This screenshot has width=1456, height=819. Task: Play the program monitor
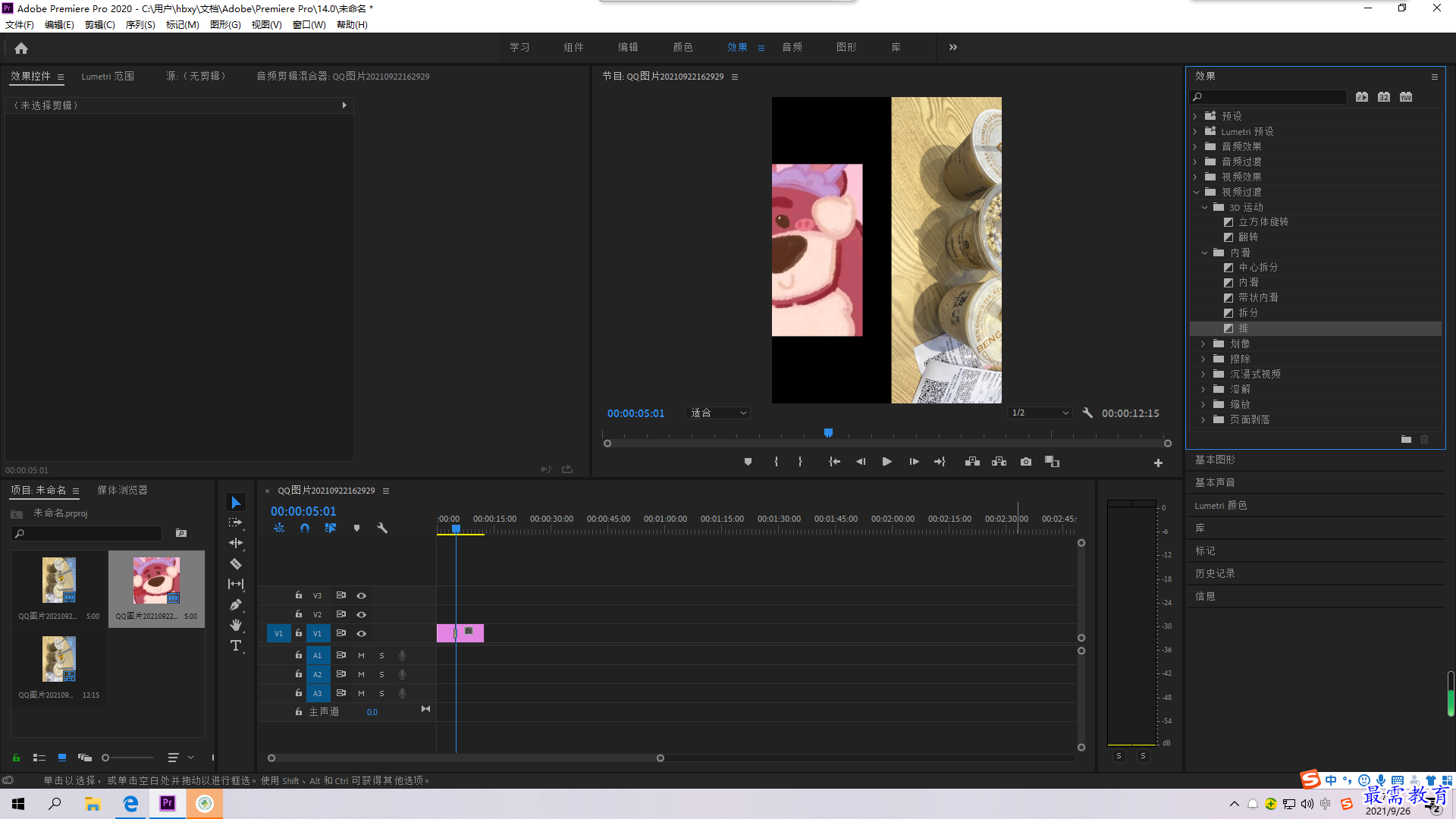pyautogui.click(x=886, y=462)
